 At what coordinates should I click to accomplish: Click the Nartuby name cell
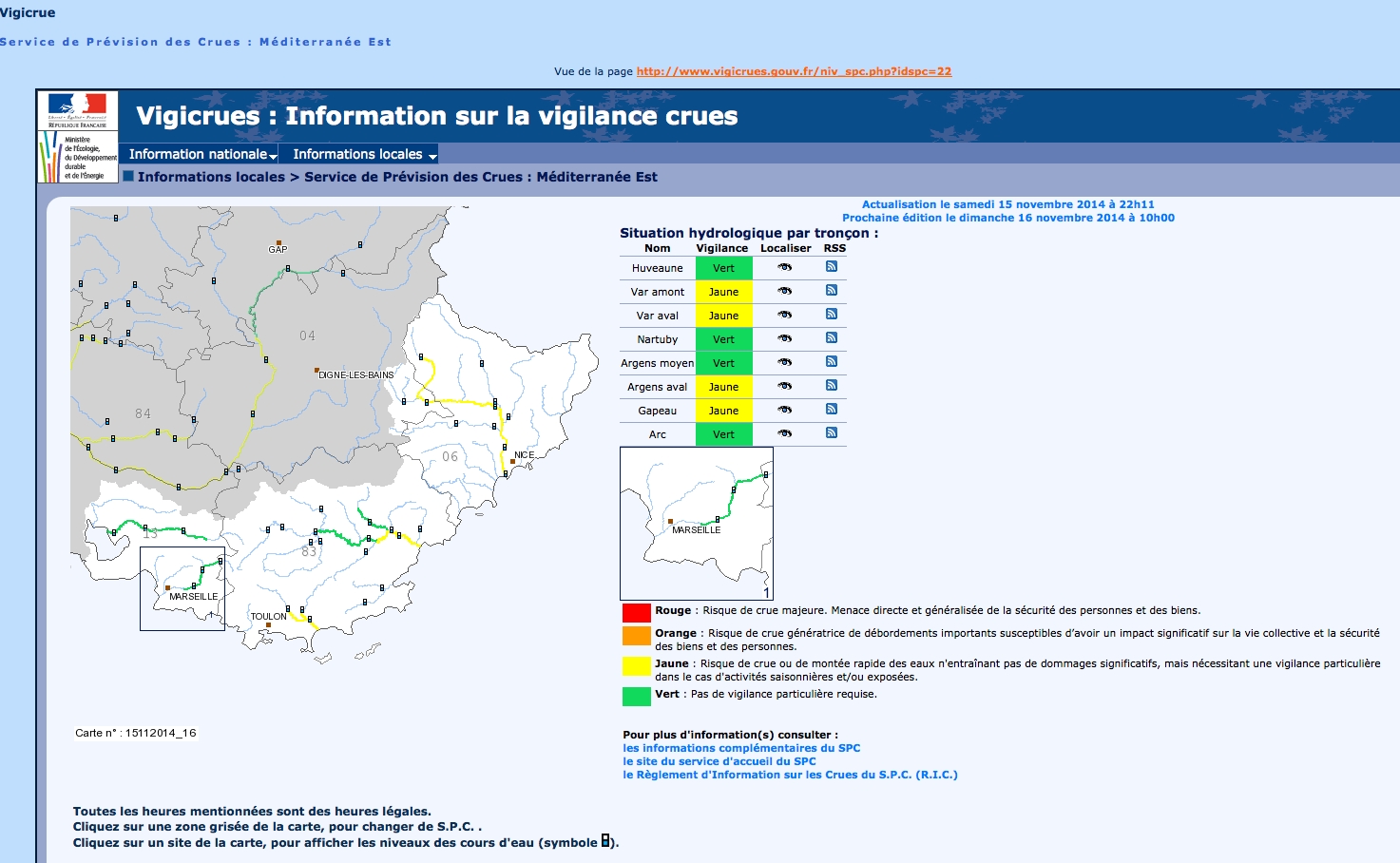pyautogui.click(x=657, y=339)
